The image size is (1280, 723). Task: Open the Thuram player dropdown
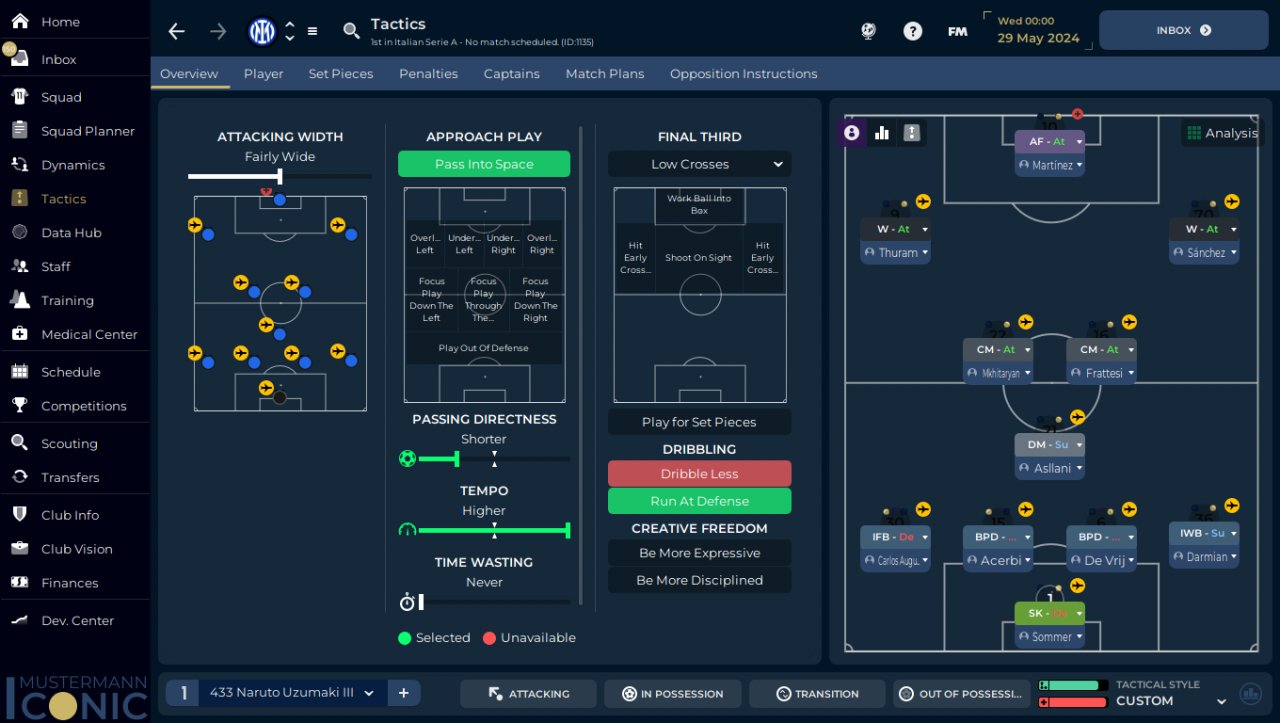(895, 253)
